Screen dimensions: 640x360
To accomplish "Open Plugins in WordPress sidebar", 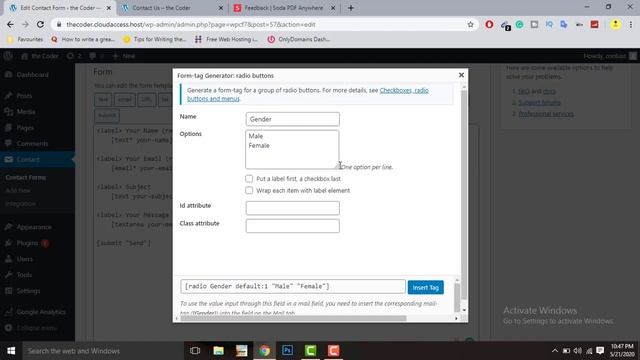I will [x=27, y=243].
